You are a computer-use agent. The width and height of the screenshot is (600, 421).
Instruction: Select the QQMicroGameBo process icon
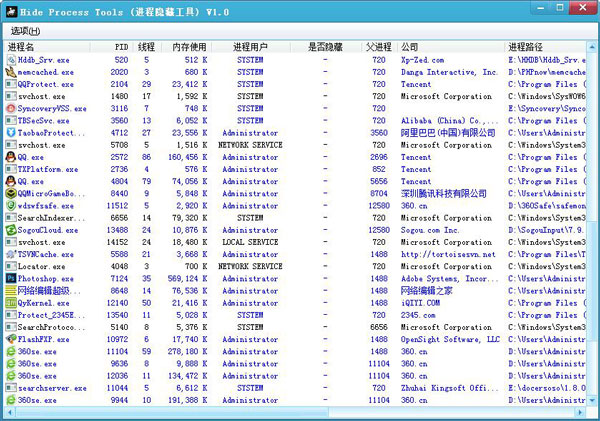pyautogui.click(x=11, y=193)
